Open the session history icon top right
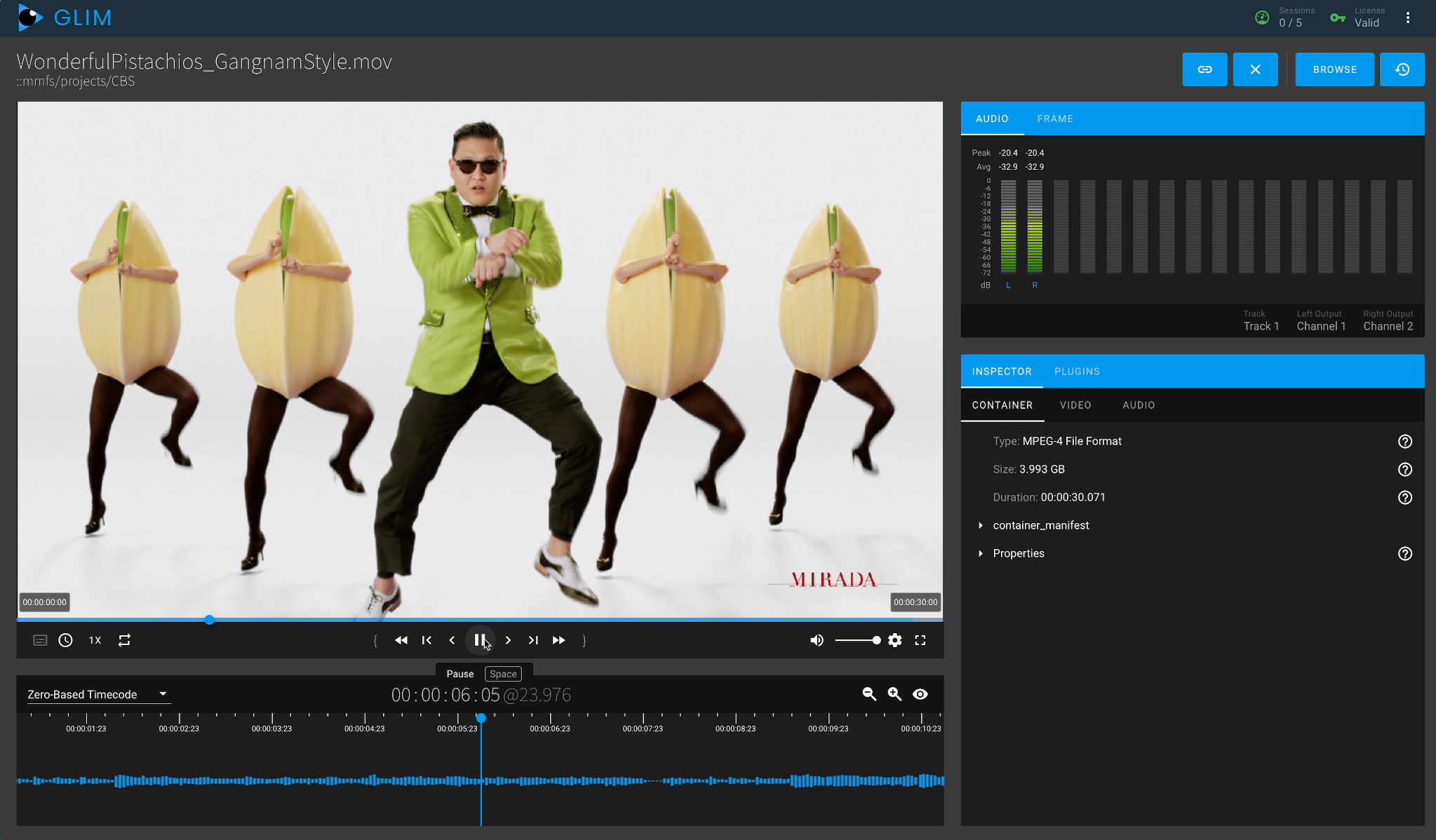This screenshot has height=840, width=1436. coord(1402,69)
